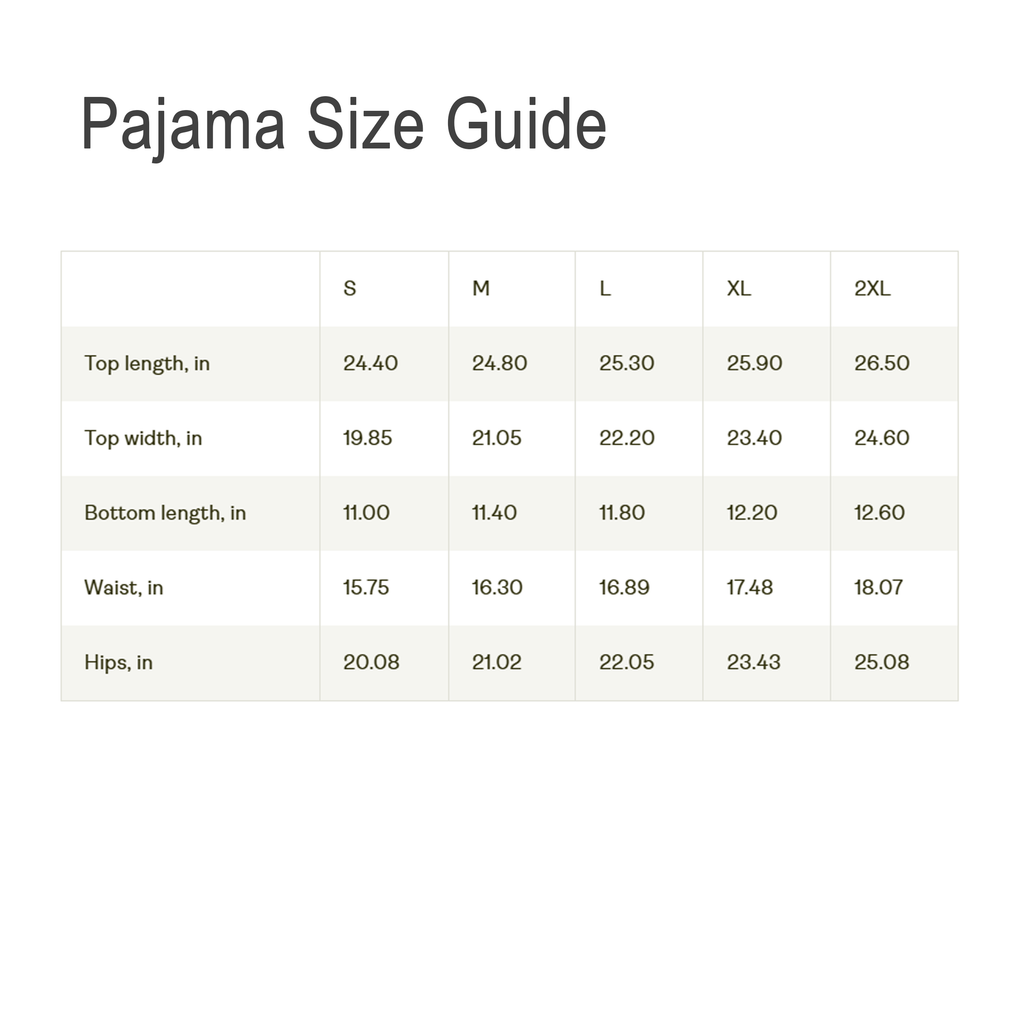This screenshot has width=1024, height=1024.
Task: Click the 25.08 hips cell
Action: click(x=882, y=662)
